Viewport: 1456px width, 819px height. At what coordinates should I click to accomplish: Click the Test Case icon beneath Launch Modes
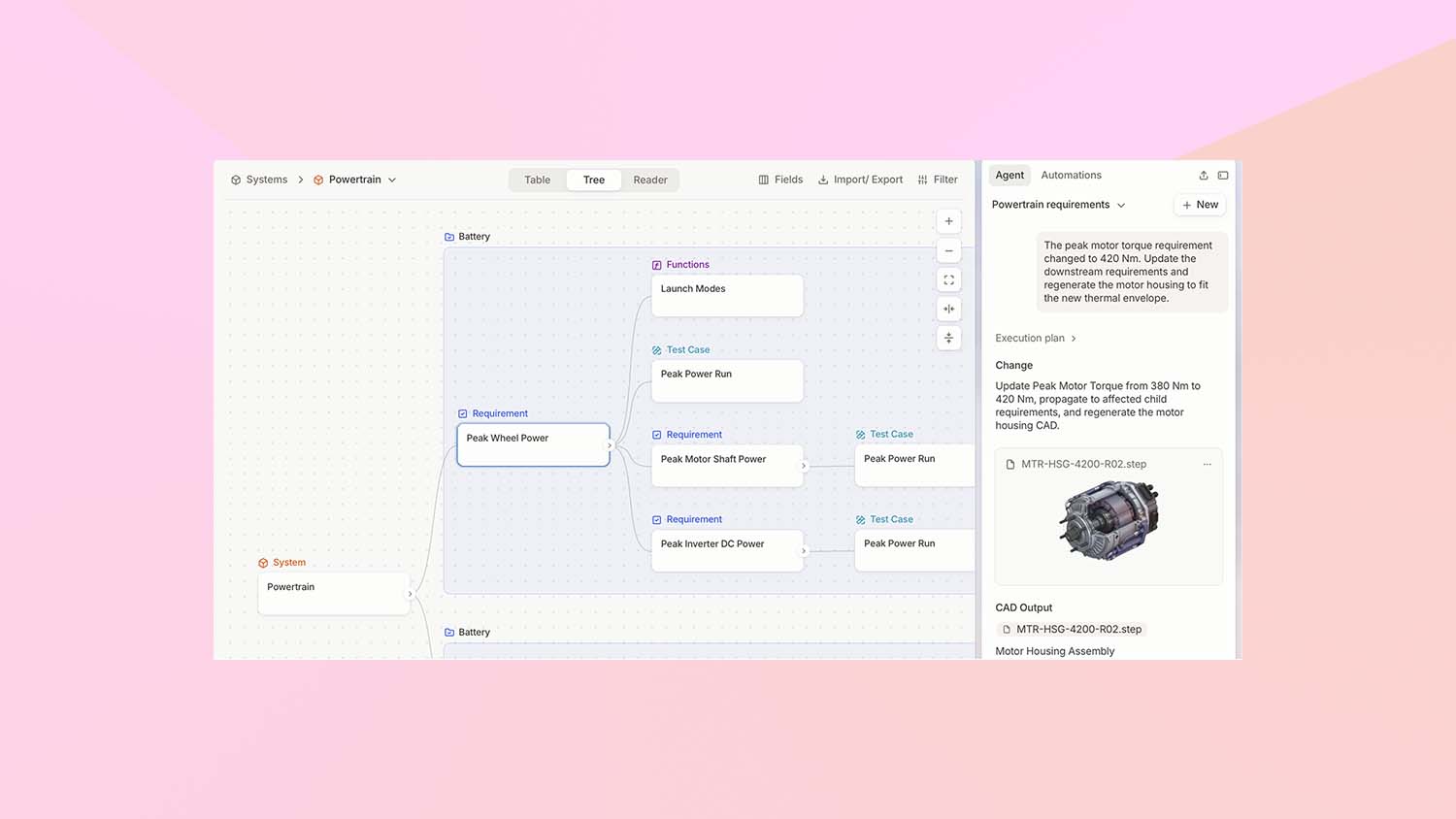pyautogui.click(x=657, y=350)
